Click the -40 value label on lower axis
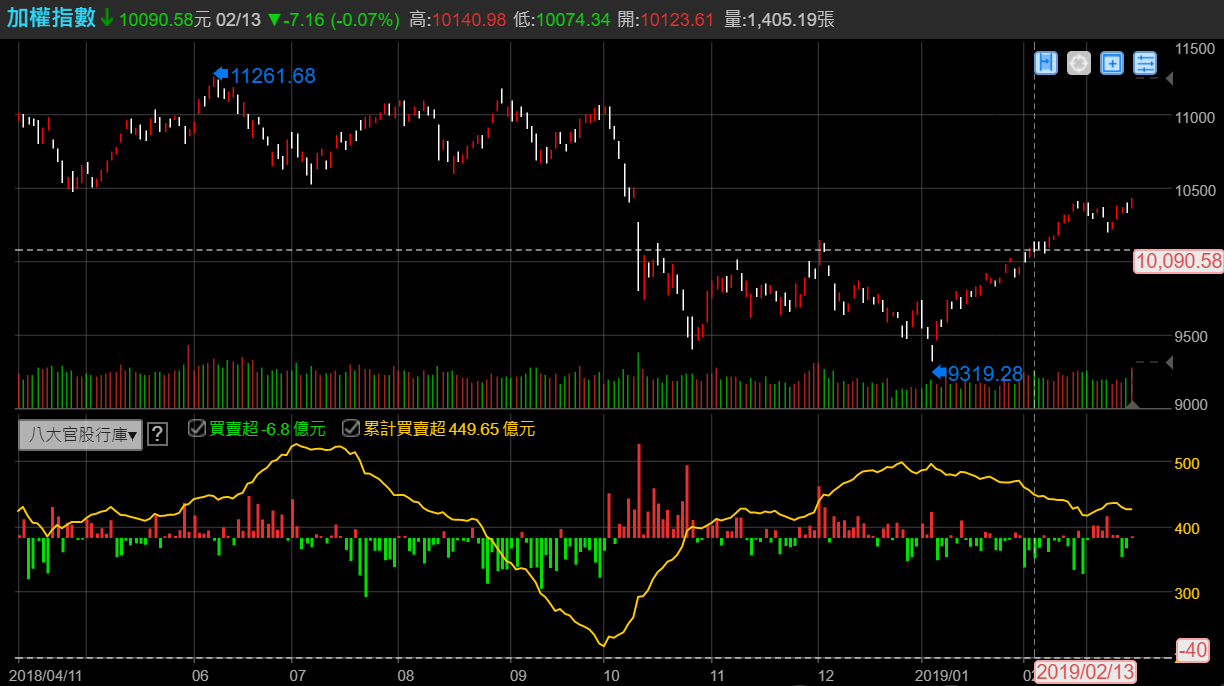Image resolution: width=1224 pixels, height=686 pixels. (1194, 650)
